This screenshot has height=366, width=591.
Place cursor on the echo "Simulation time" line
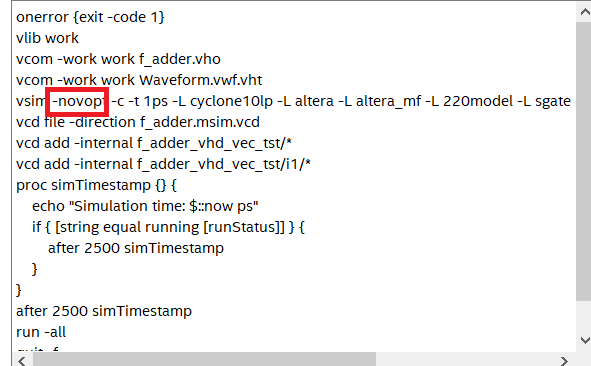pos(145,206)
